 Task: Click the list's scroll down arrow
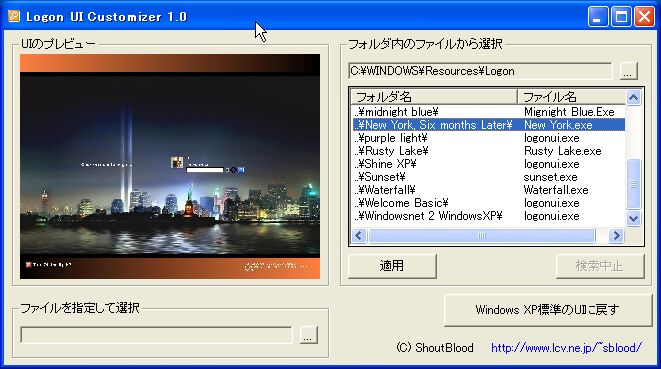(x=633, y=218)
